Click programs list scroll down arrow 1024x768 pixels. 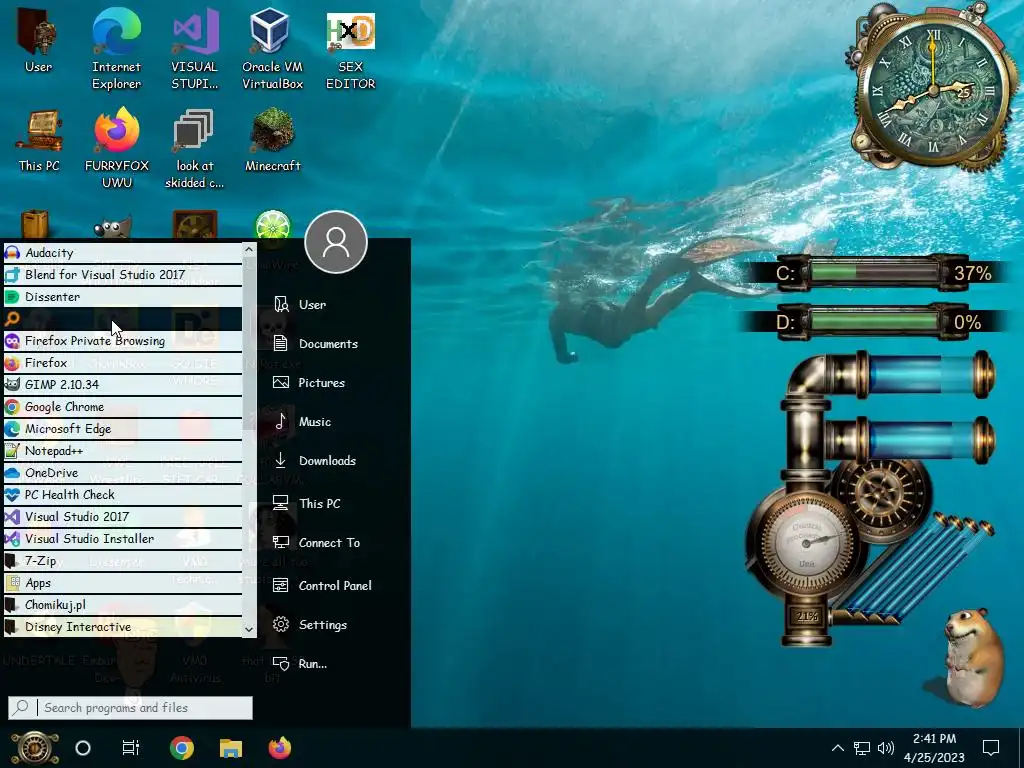click(249, 630)
